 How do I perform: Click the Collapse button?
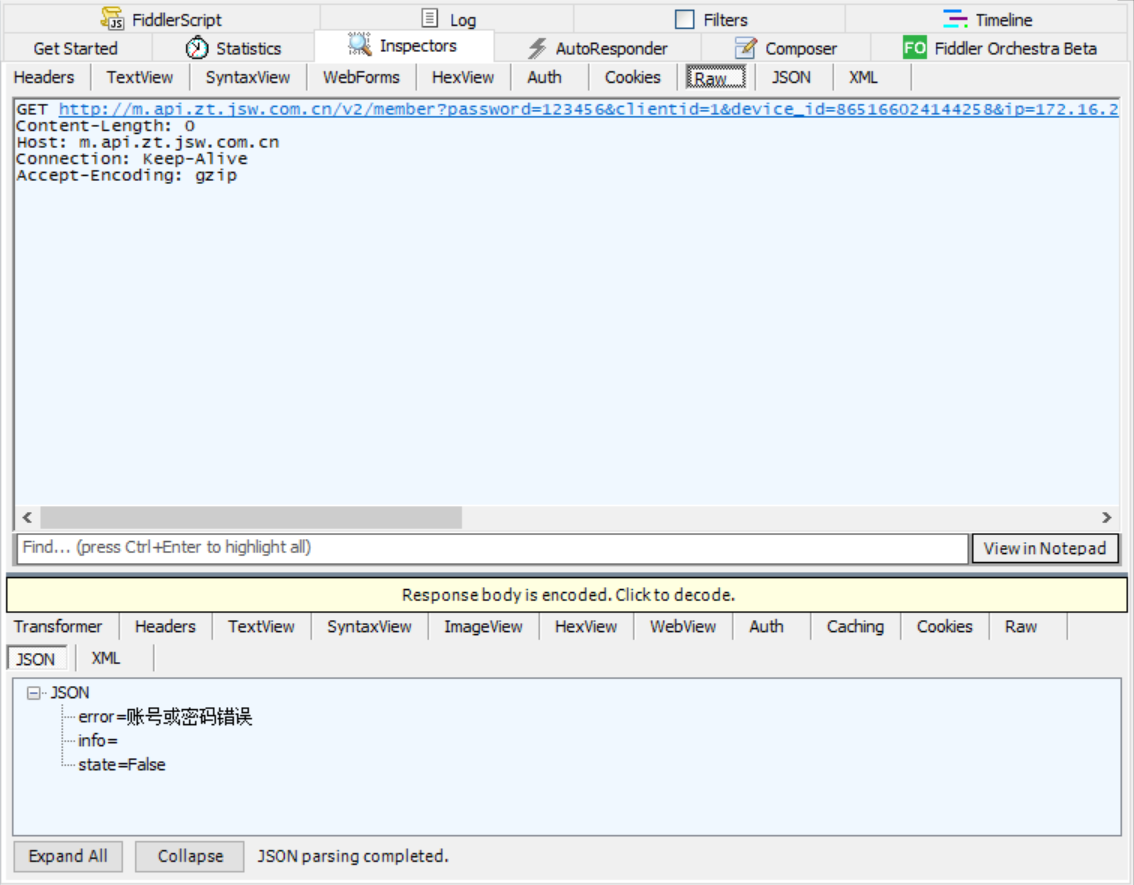pyautogui.click(x=190, y=856)
